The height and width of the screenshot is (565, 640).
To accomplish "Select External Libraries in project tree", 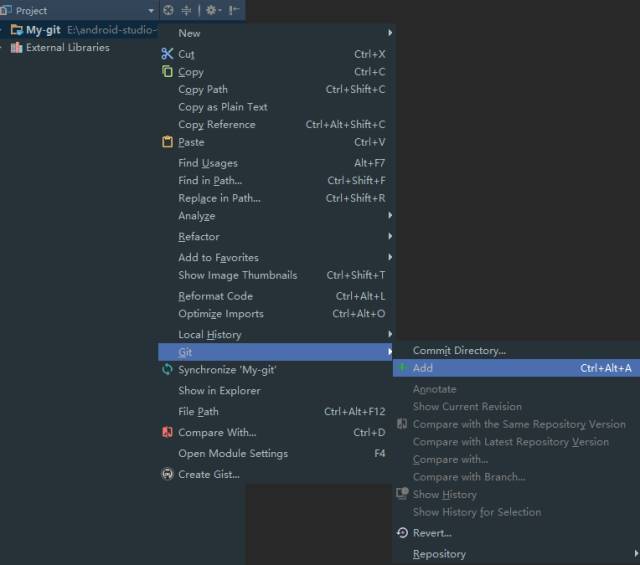I will 68,48.
